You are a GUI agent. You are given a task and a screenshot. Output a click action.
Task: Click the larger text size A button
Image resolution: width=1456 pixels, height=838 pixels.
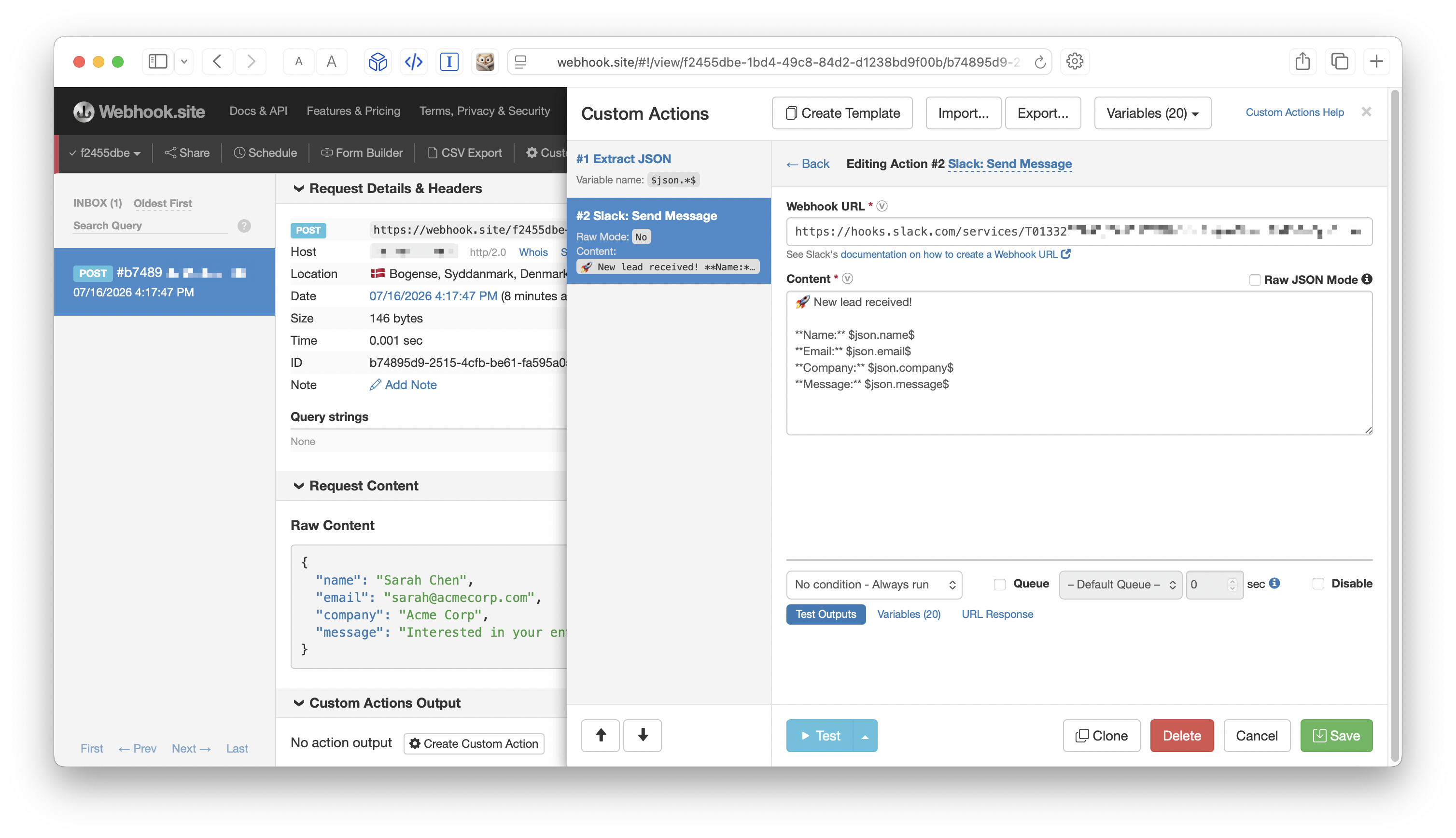[x=332, y=62]
